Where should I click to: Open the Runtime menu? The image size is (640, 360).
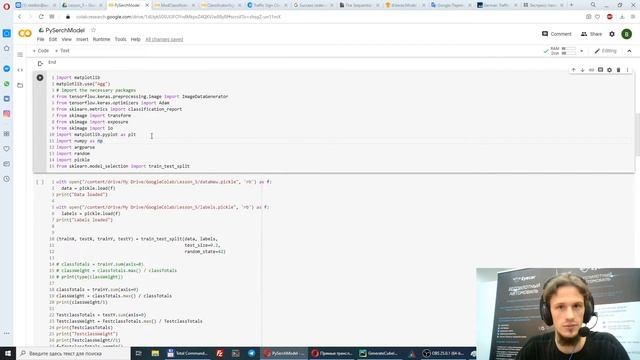(101, 39)
